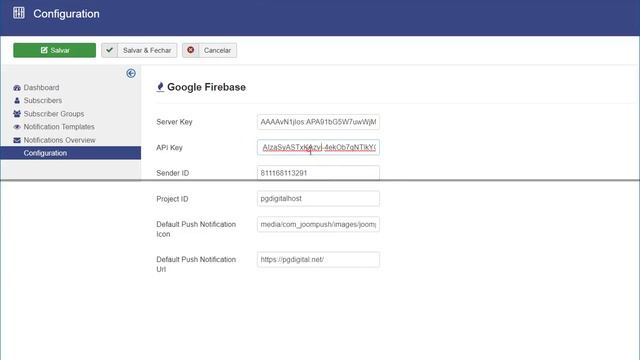Open Notifications Overview in the sidebar
Screen dimensions: 640x360
coord(60,140)
